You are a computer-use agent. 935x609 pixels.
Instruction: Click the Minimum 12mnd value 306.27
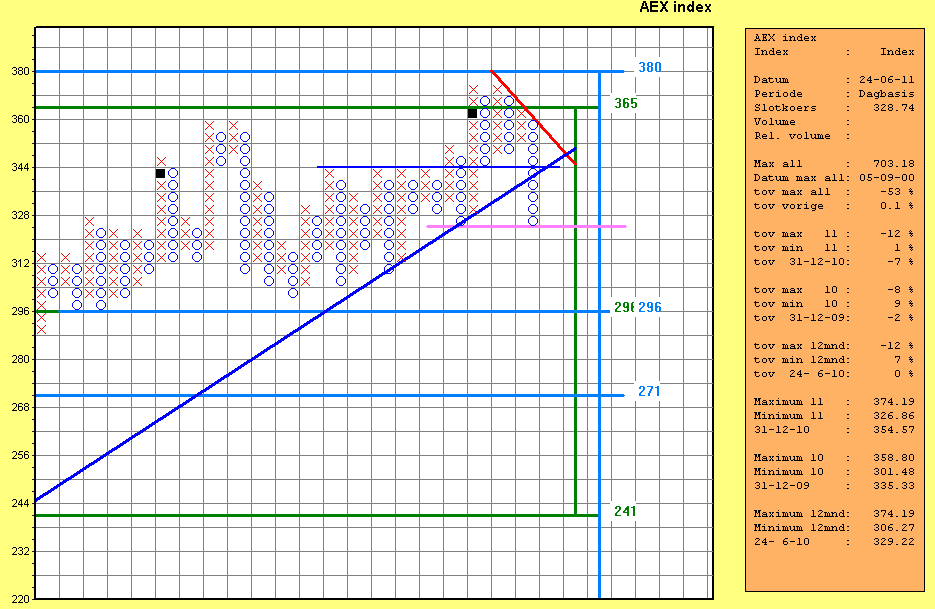[x=893, y=527]
